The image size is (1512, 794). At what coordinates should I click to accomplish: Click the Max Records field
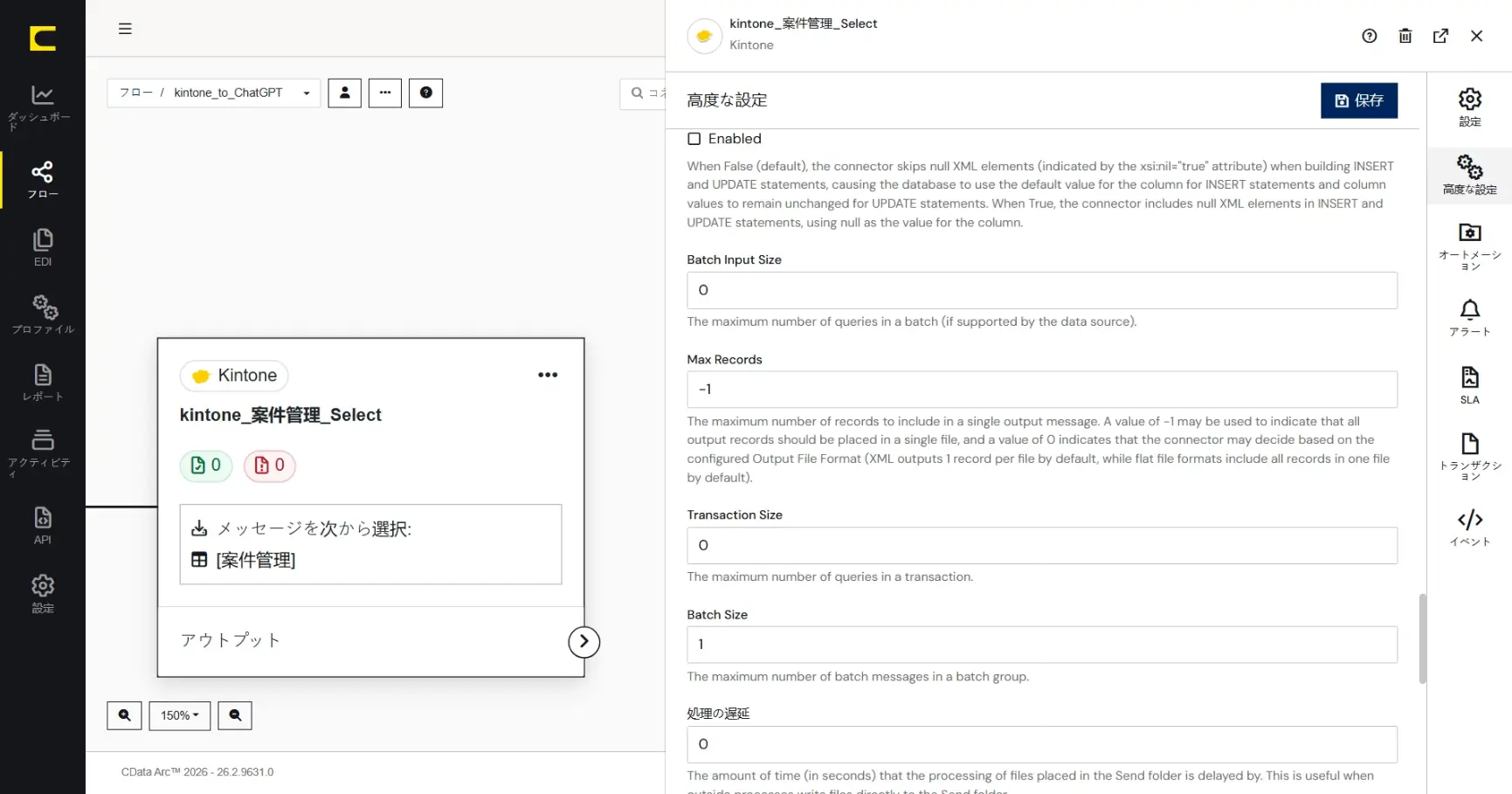[1042, 390]
